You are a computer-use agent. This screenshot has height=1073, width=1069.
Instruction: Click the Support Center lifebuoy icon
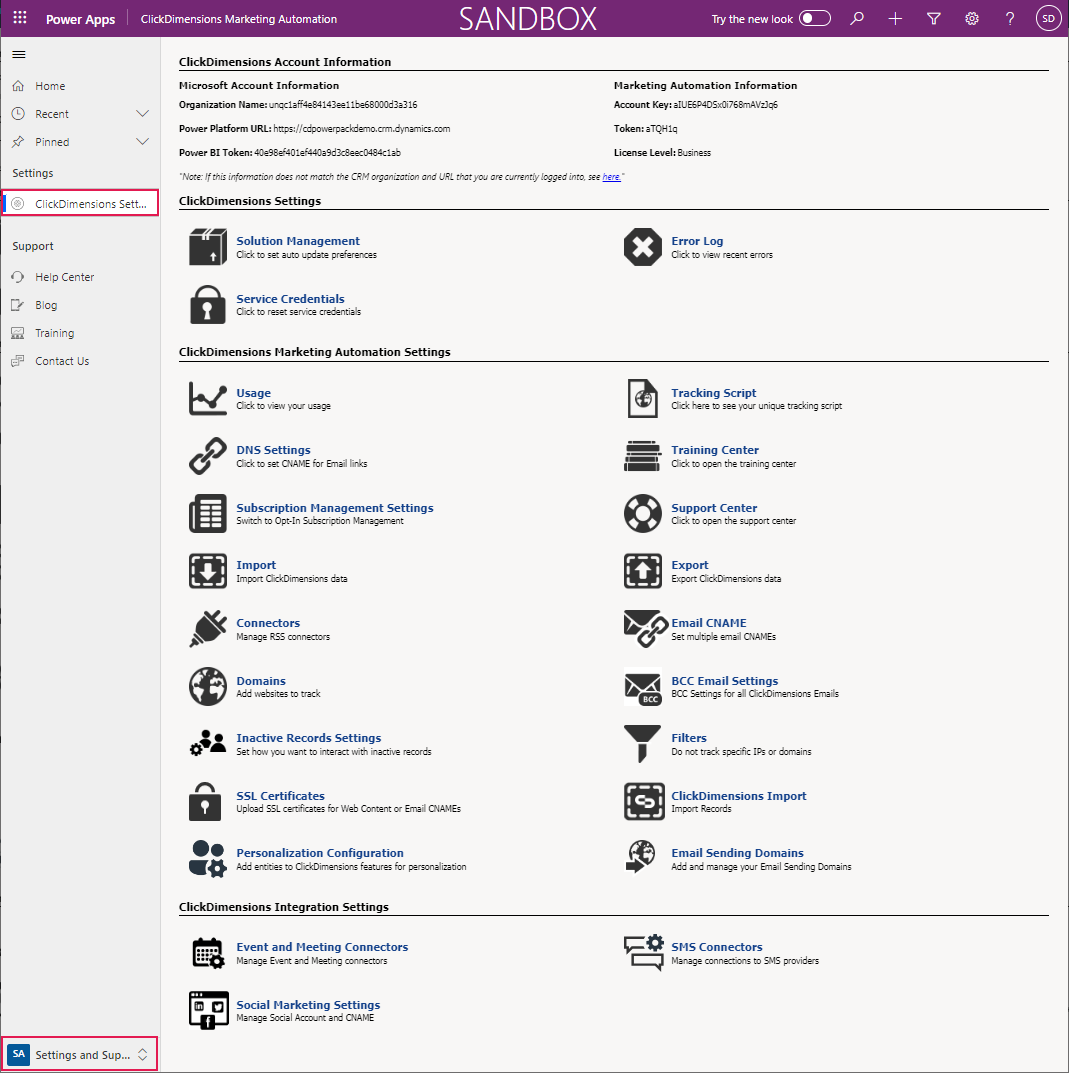[643, 513]
